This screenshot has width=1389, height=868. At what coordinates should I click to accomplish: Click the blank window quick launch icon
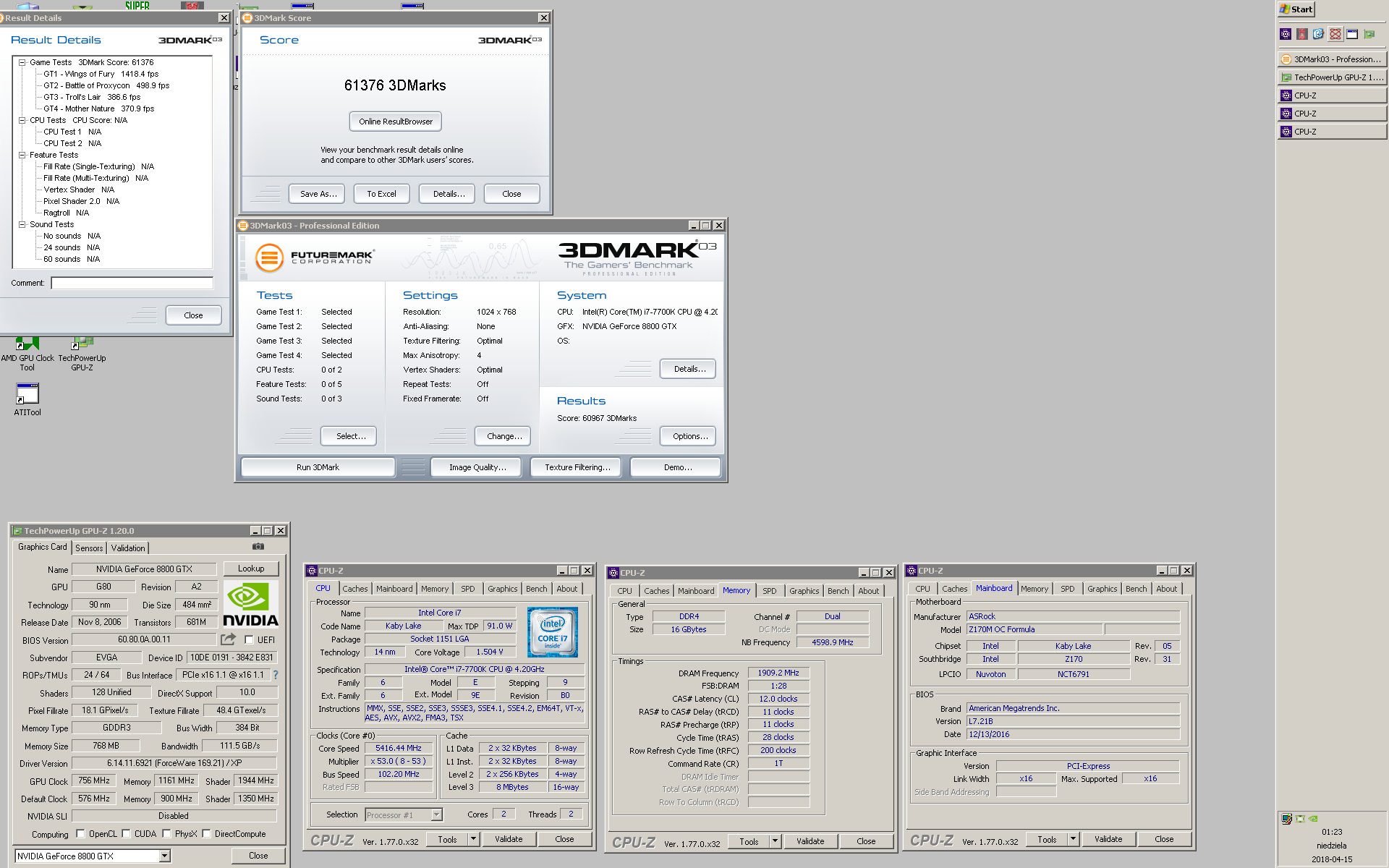(x=1352, y=34)
